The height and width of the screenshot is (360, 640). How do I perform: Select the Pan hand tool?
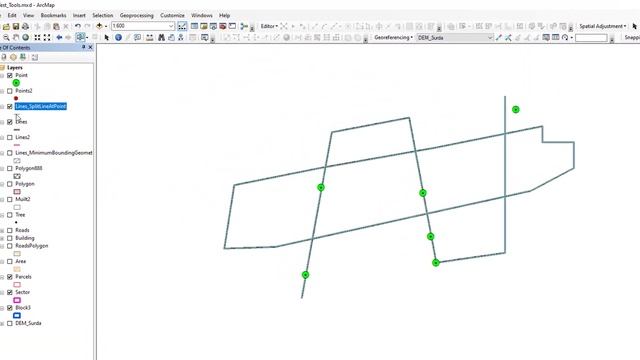click(x=16, y=38)
